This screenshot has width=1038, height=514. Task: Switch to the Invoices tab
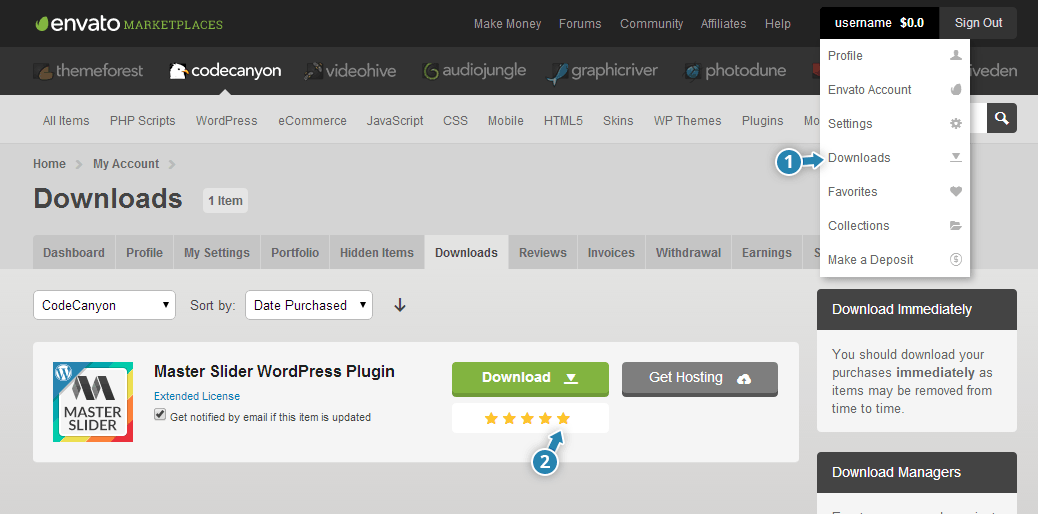click(611, 253)
